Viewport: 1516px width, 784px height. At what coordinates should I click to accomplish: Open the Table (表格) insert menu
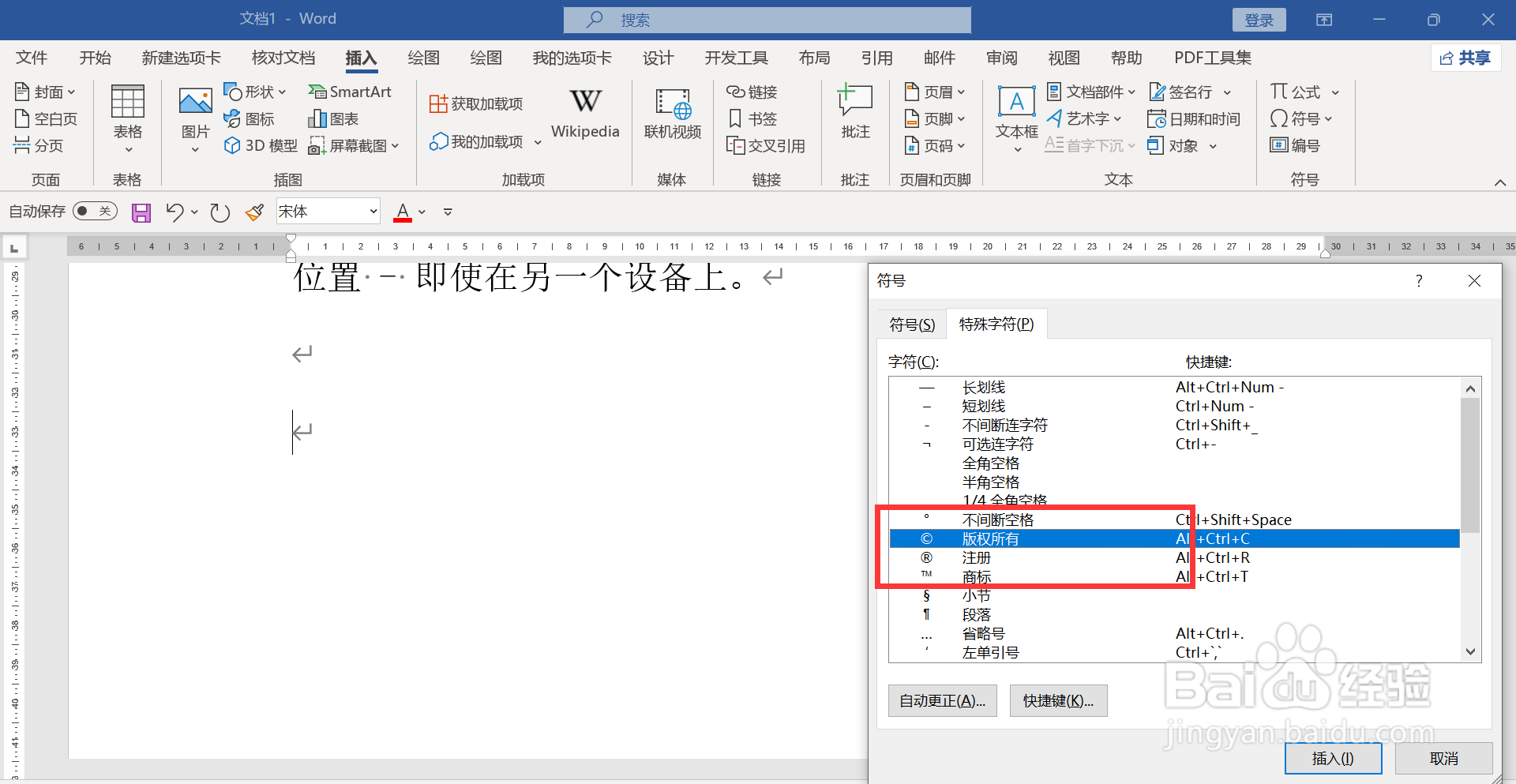coord(128,118)
